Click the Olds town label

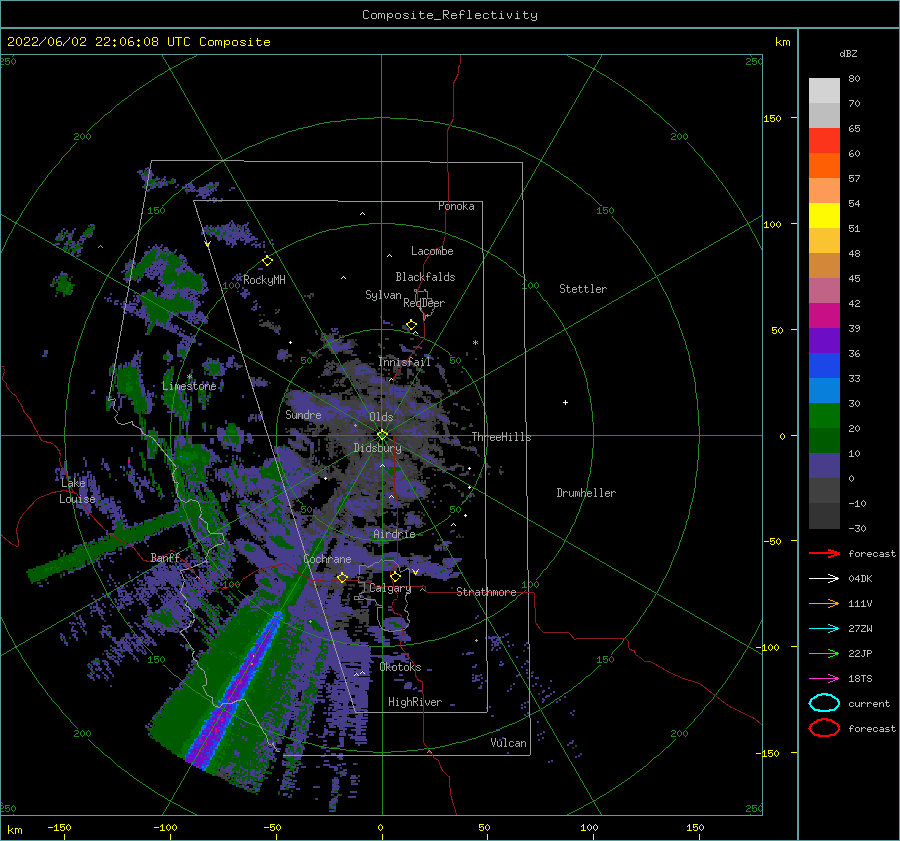point(381,417)
